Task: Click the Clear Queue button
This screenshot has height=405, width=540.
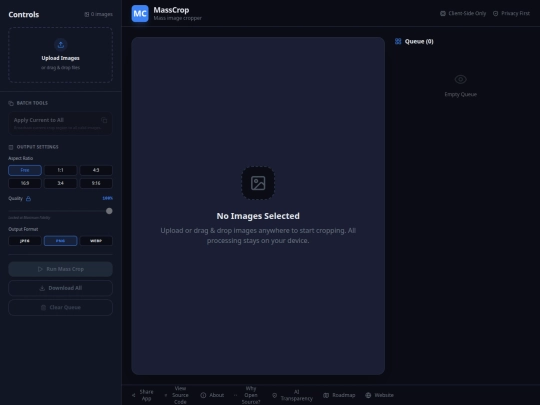Action: [x=60, y=308]
